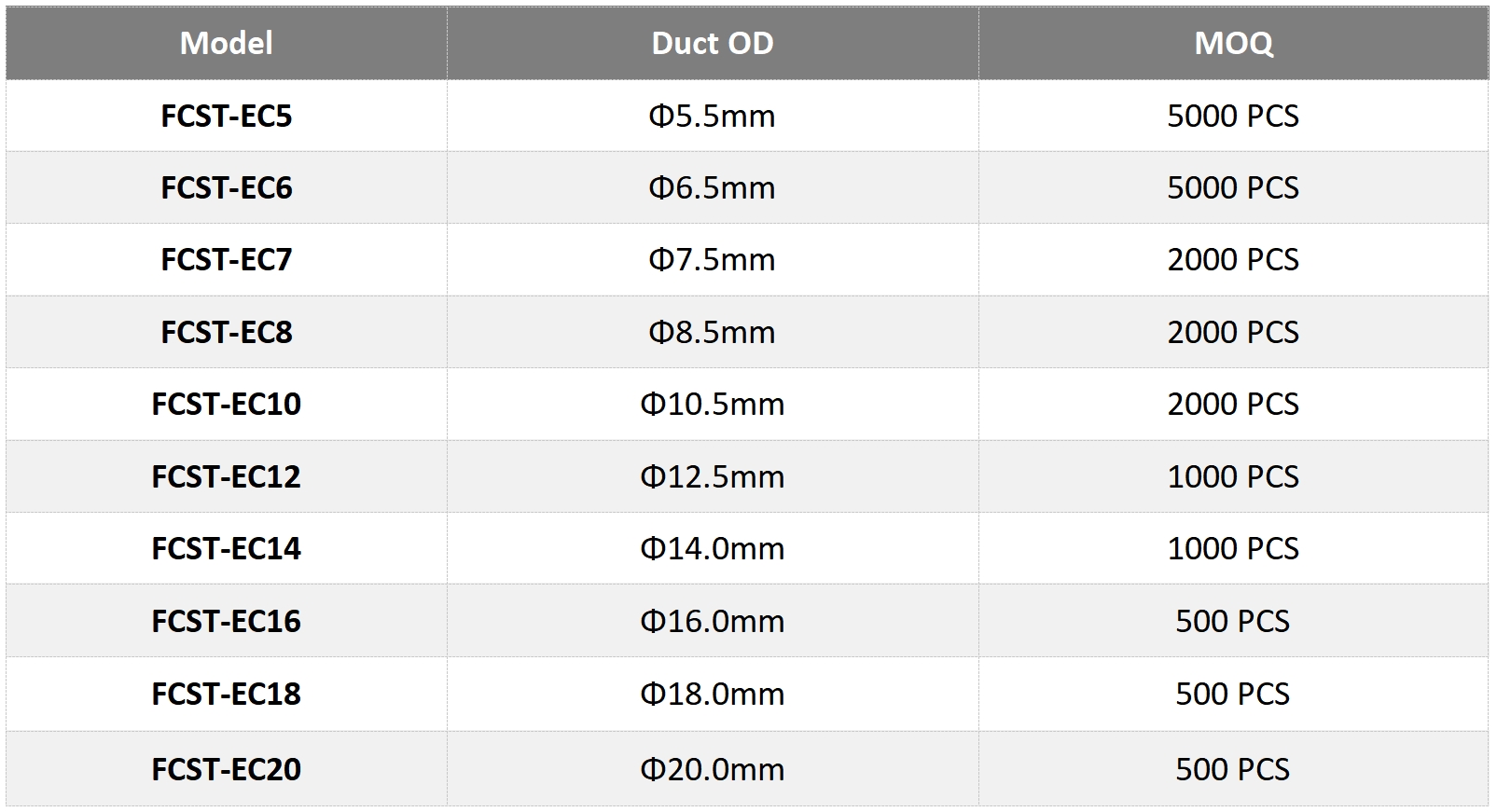Click the FCST-EC7 model name

coord(226,259)
